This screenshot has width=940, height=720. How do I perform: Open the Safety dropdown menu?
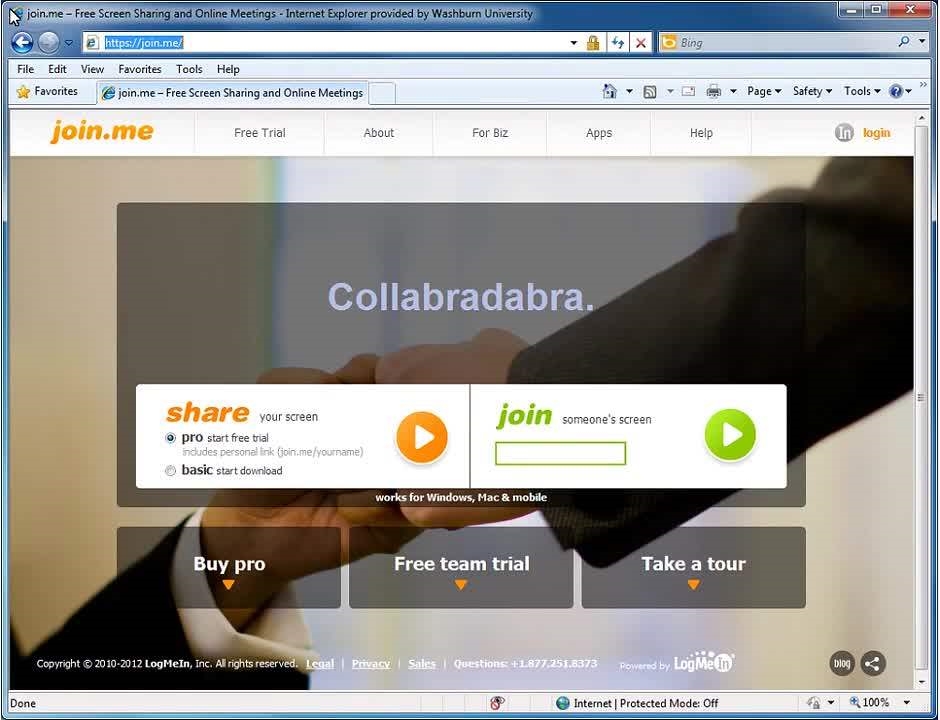[812, 91]
